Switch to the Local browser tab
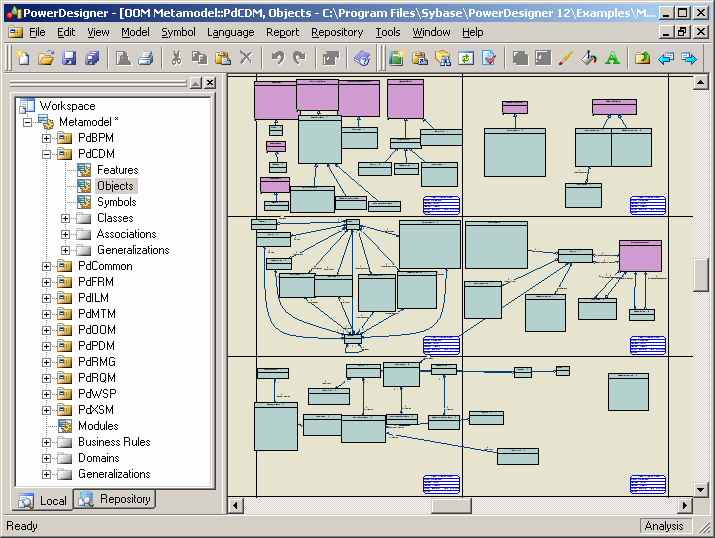Viewport: 715px width, 538px height. coord(42,501)
